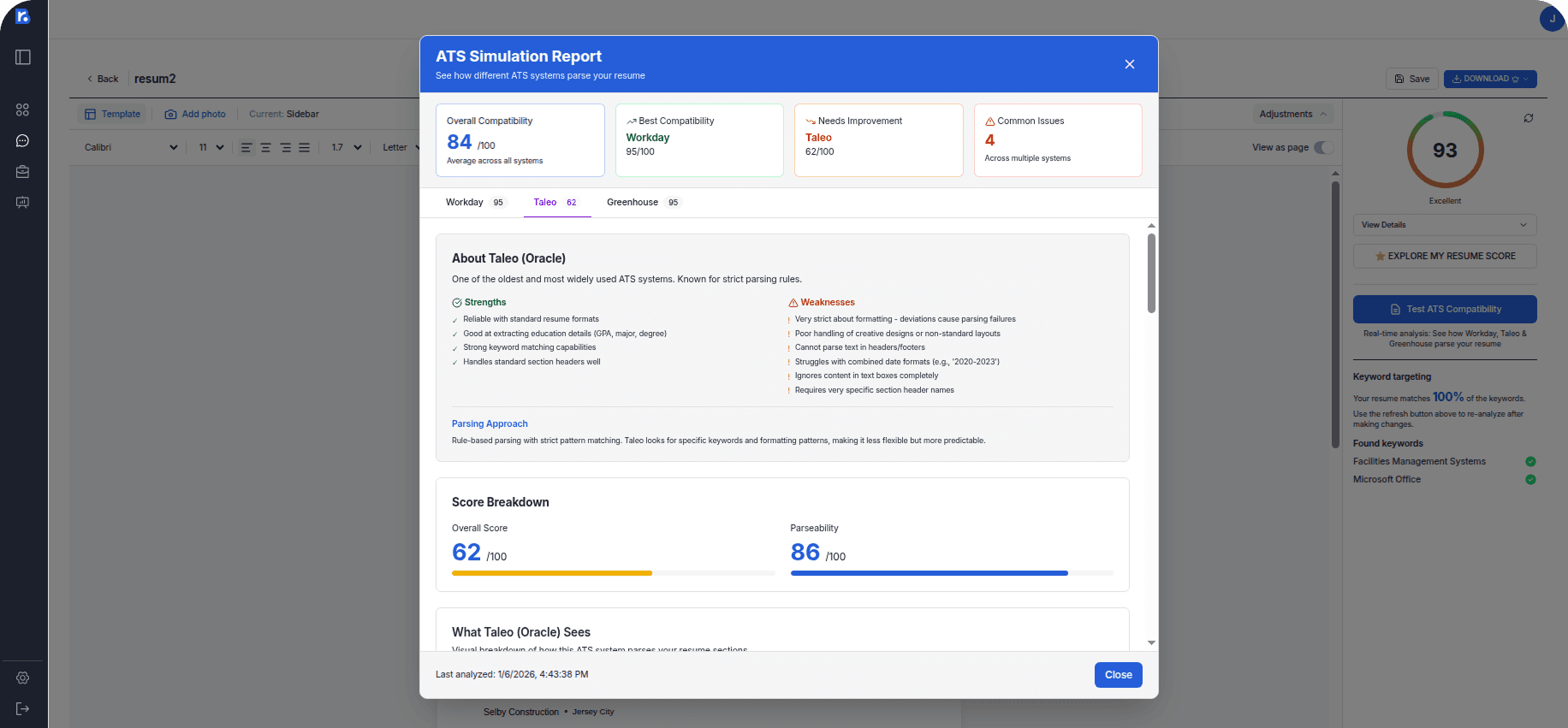Switch to the Workday tab
Screen dimensions: 1568x728
click(475, 203)
